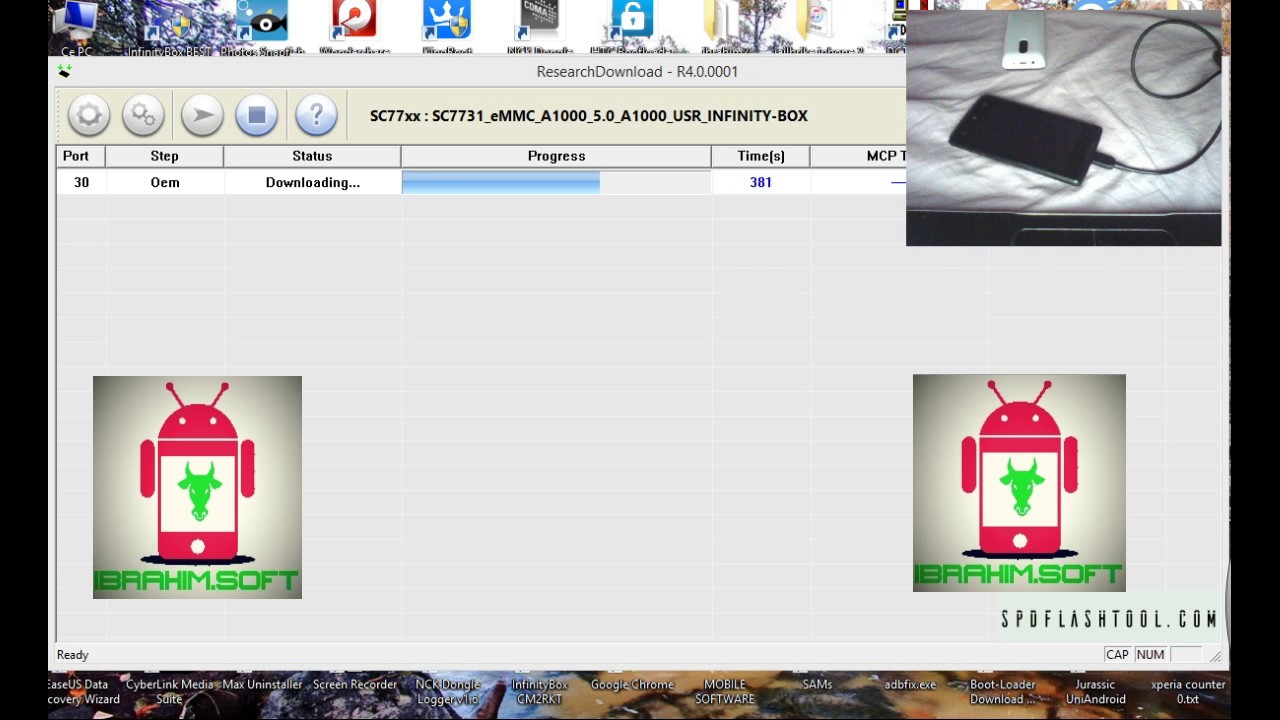Viewport: 1280px width, 720px height.
Task: Open adbfix.exe desktop label
Action: [910, 685]
